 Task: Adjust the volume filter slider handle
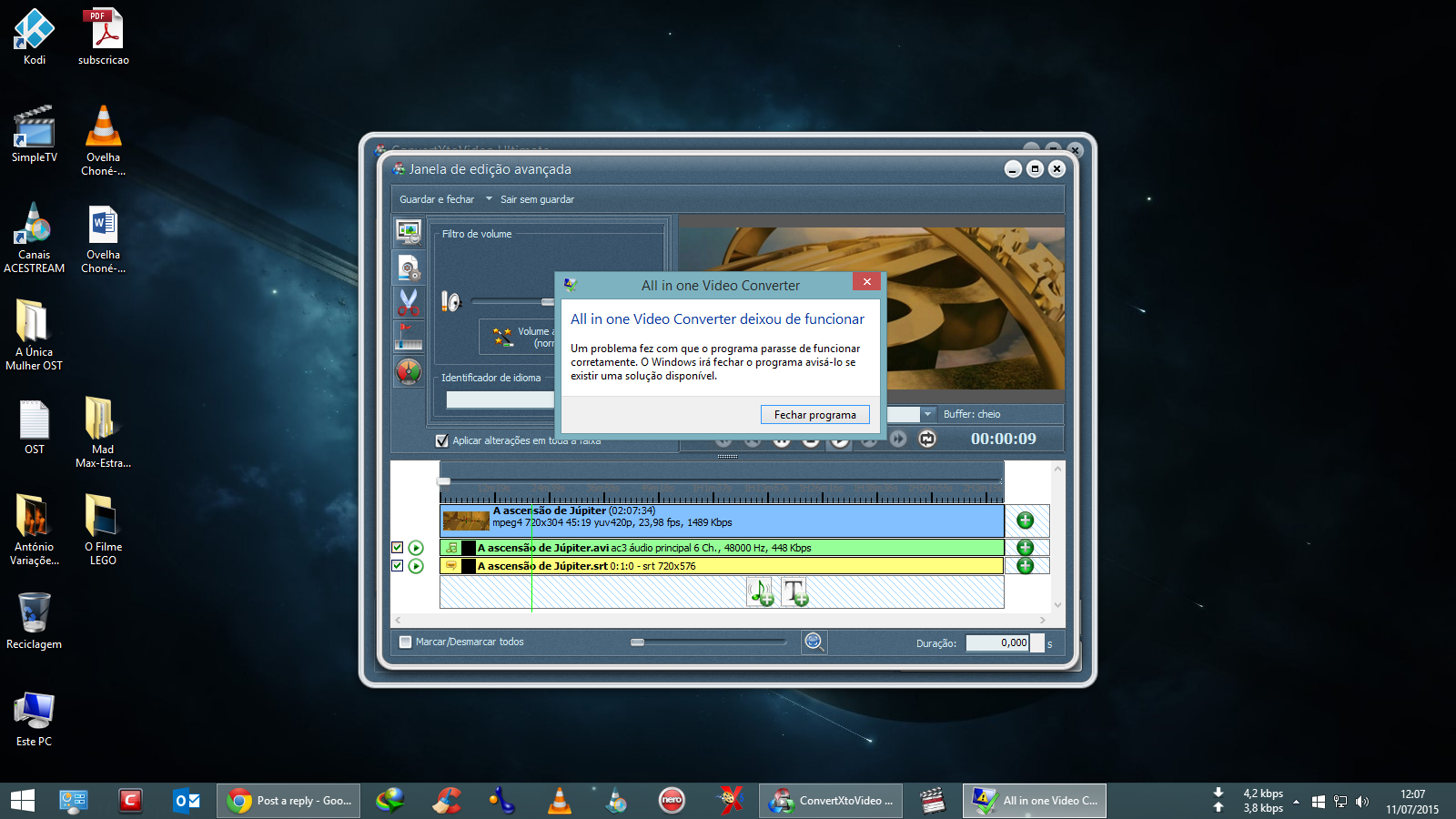tap(548, 301)
